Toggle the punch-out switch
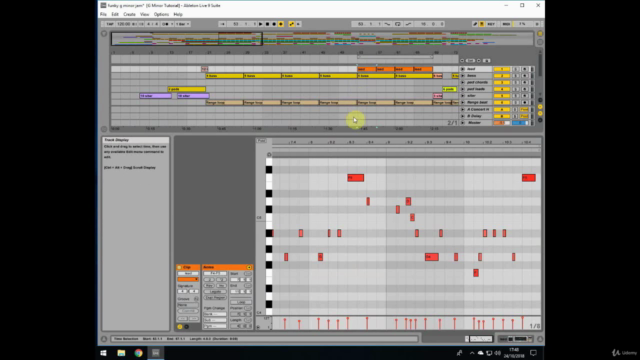Viewport: 640px width, 360px height. tap(408, 24)
